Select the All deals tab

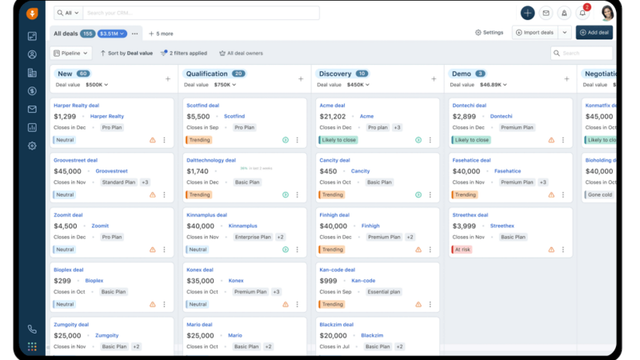[x=65, y=33]
